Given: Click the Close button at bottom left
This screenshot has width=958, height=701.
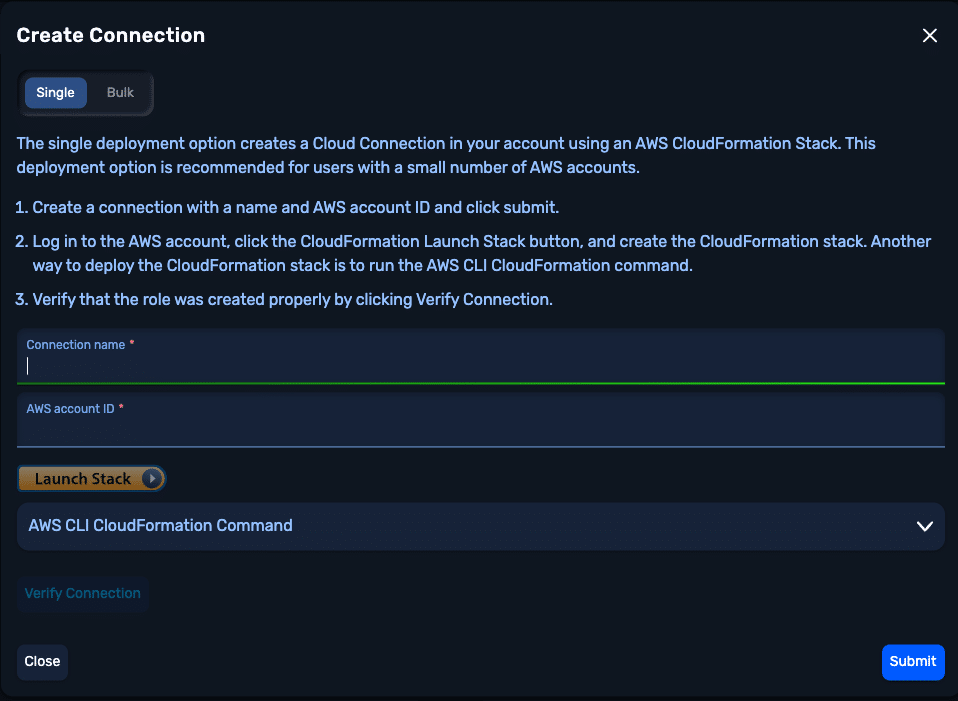Looking at the screenshot, I should tap(42, 662).
